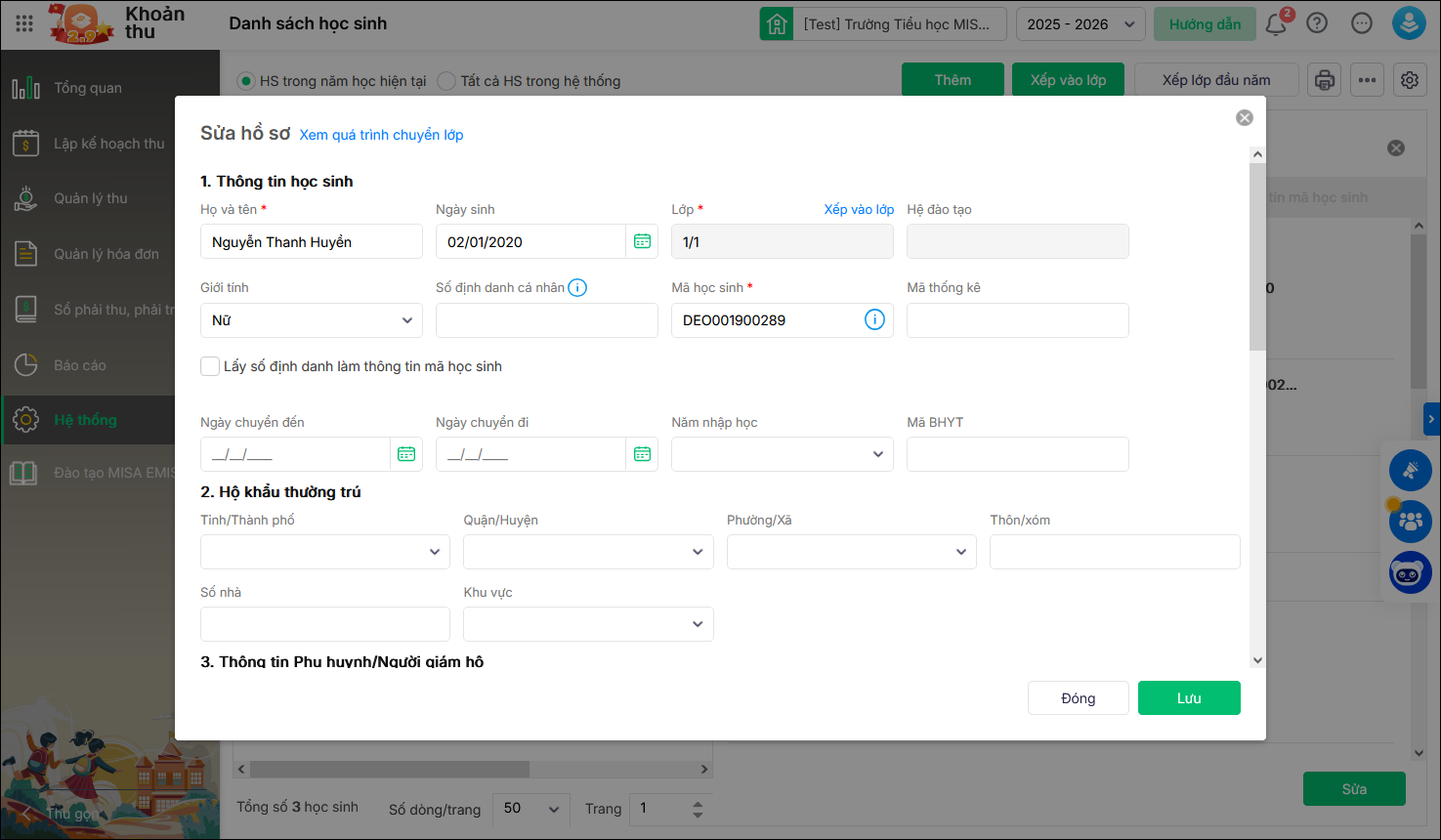Image resolution: width=1441 pixels, height=840 pixels.
Task: Open Quản lý thu in sidebar
Action: point(90,198)
